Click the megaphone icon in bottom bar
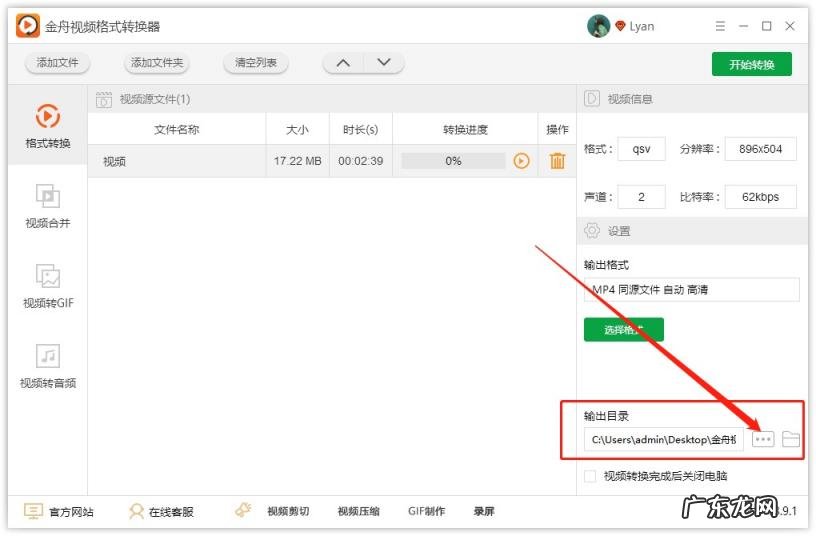The width and height of the screenshot is (816, 536). point(243,511)
